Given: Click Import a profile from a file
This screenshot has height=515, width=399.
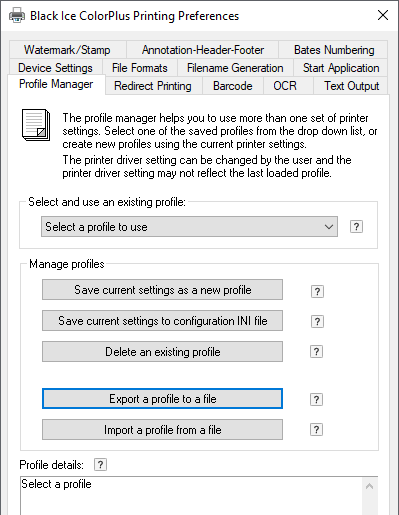Looking at the screenshot, I should coord(162,430).
